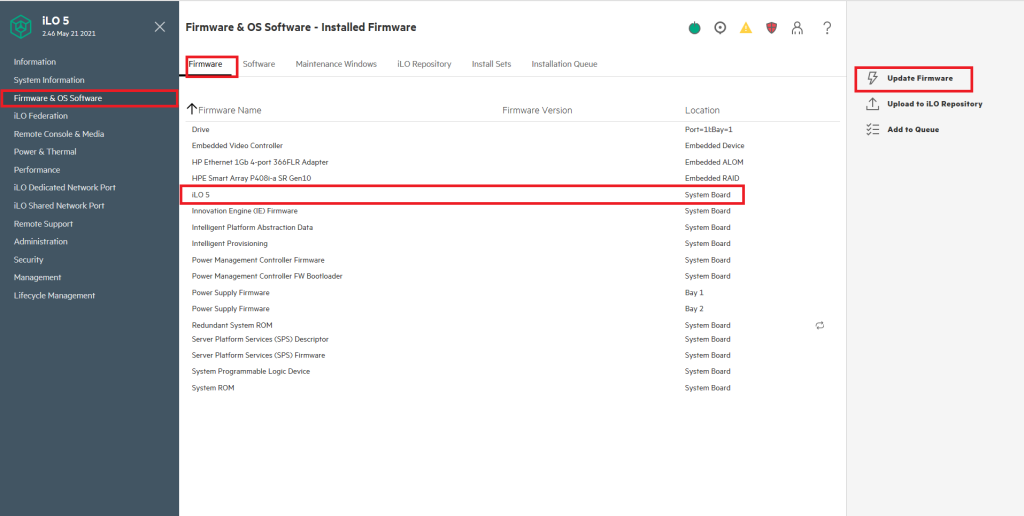Image resolution: width=1024 pixels, height=516 pixels.
Task: Click the Update Firmware link
Action: [x=920, y=78]
